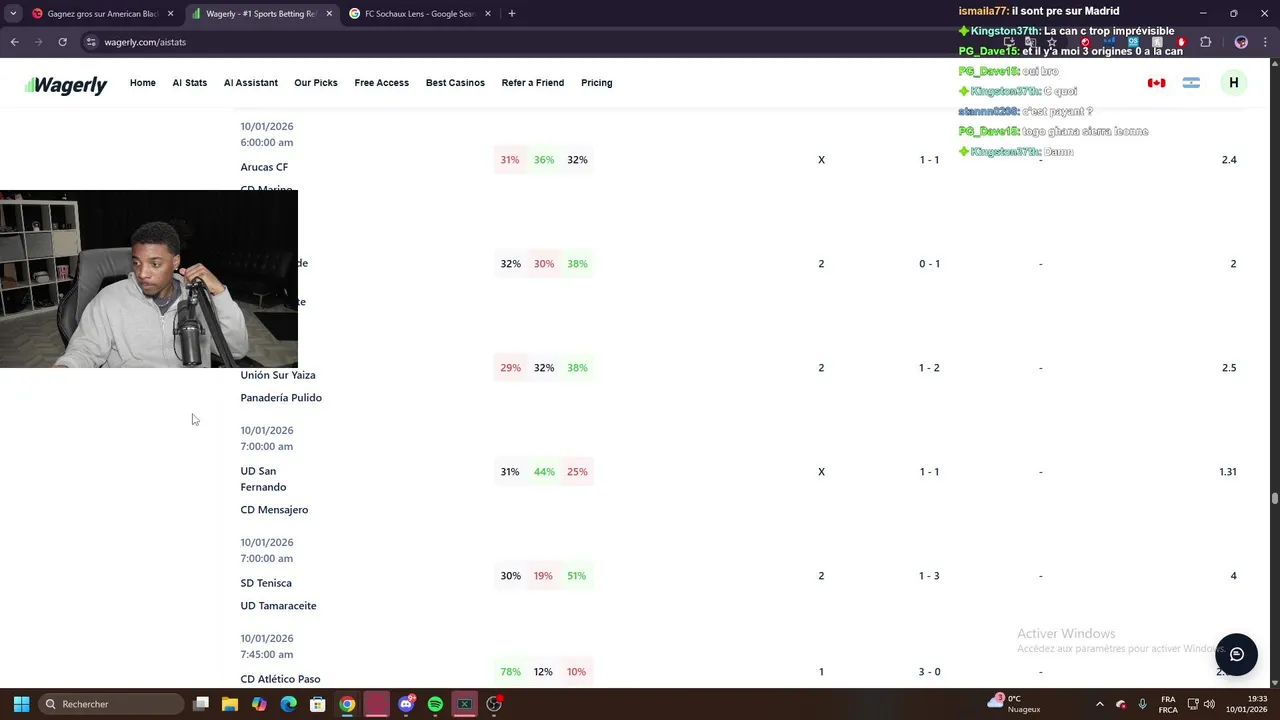
Task: Close the Wagerly tab
Action: [328, 14]
